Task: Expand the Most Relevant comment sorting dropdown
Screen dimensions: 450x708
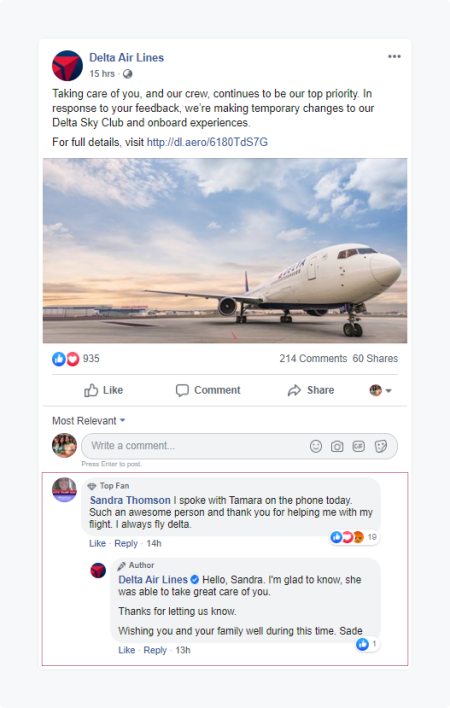Action: tap(89, 421)
